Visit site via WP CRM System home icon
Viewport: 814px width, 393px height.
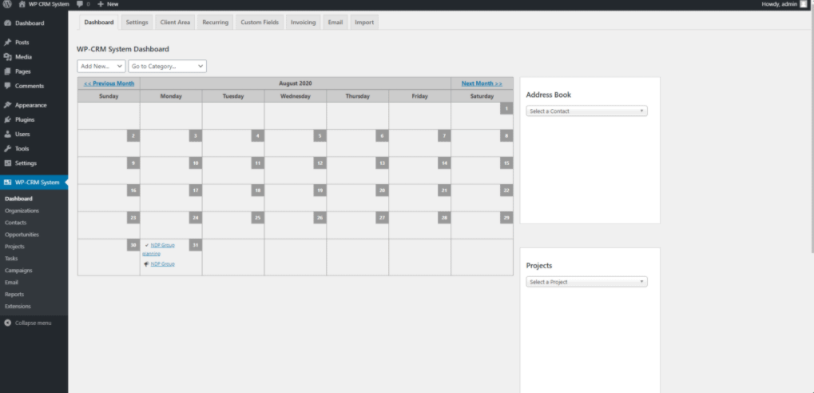[22, 4]
